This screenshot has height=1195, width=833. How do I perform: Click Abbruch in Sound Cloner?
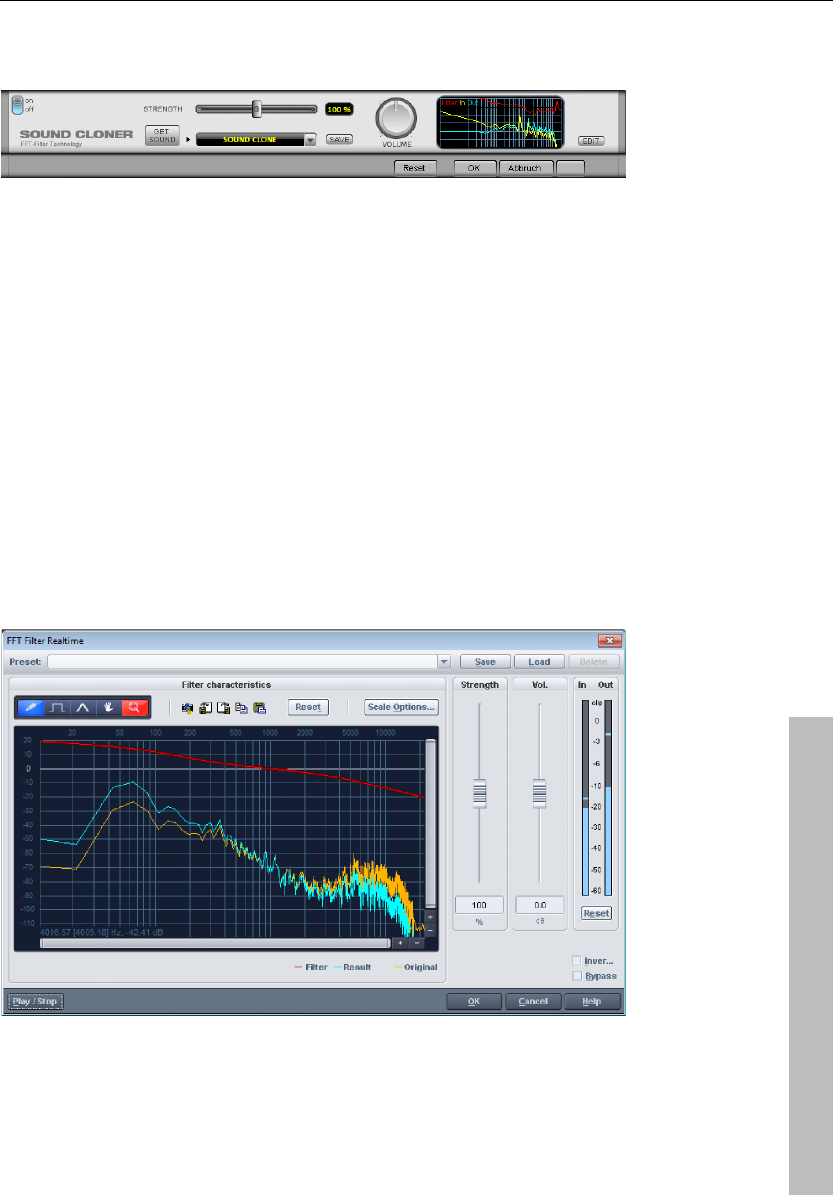tap(525, 168)
